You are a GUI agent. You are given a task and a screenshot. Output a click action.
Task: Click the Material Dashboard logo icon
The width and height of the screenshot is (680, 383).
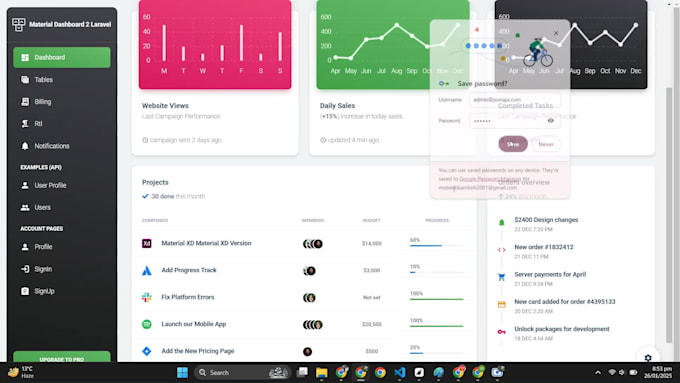coord(19,24)
